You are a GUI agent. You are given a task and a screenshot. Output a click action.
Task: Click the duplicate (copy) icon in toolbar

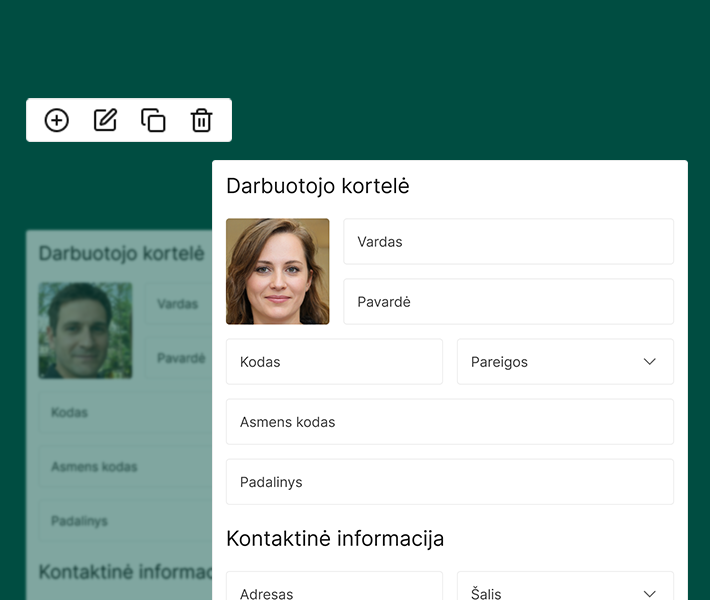(153, 120)
